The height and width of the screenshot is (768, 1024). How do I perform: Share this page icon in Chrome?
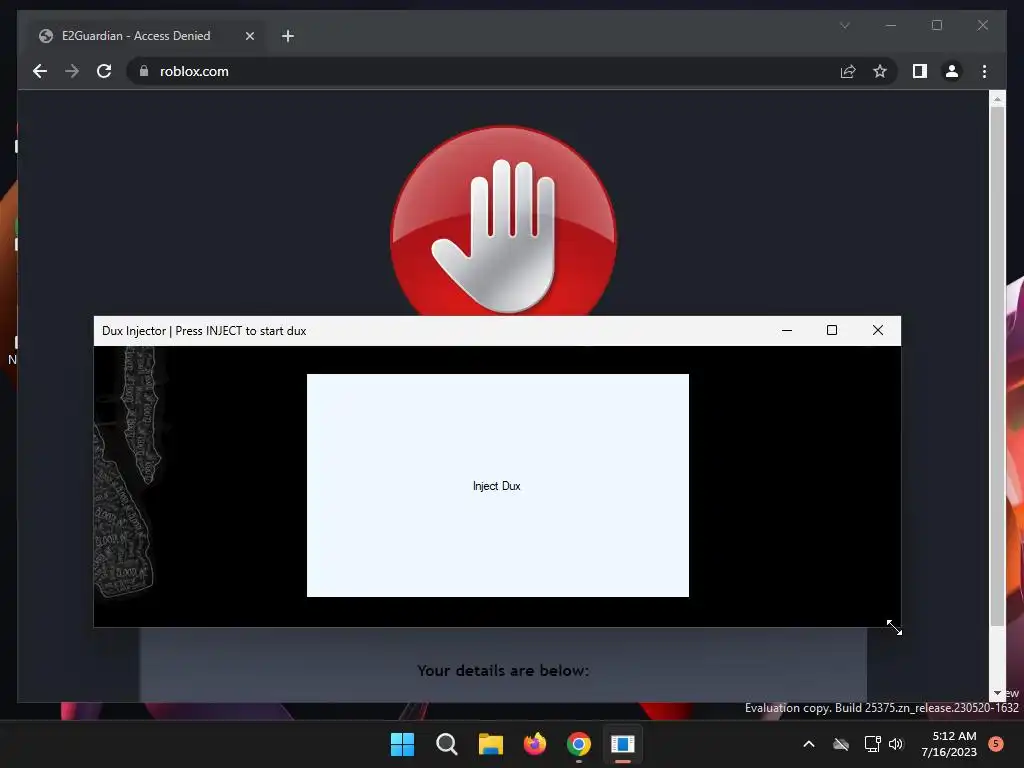tap(848, 71)
